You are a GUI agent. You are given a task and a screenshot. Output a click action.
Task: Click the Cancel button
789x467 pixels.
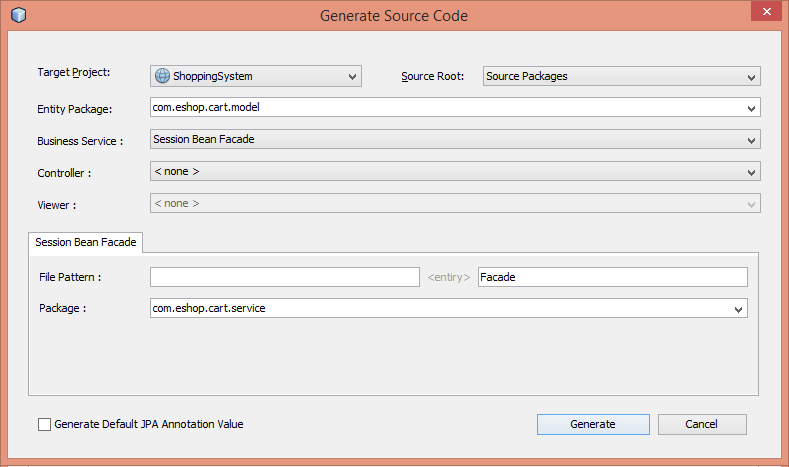point(701,424)
